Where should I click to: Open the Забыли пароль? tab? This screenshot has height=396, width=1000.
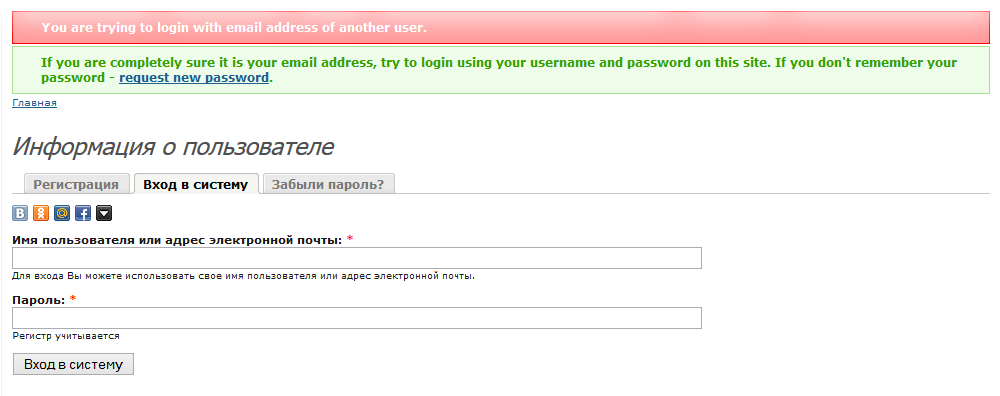328,184
